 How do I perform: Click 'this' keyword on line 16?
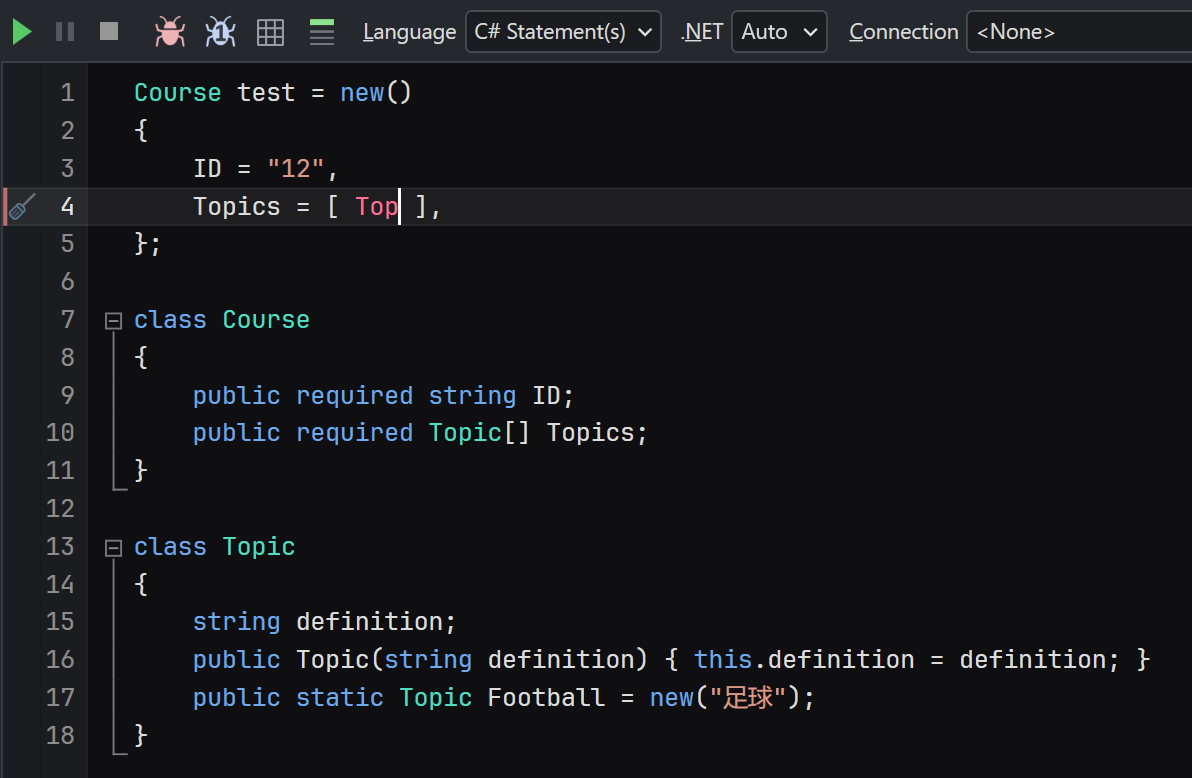(x=723, y=659)
